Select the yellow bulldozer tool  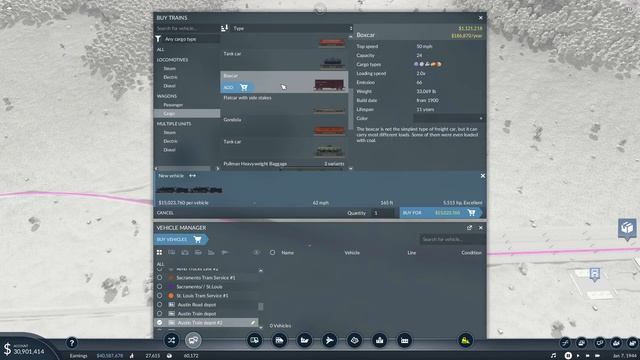tap(465, 340)
